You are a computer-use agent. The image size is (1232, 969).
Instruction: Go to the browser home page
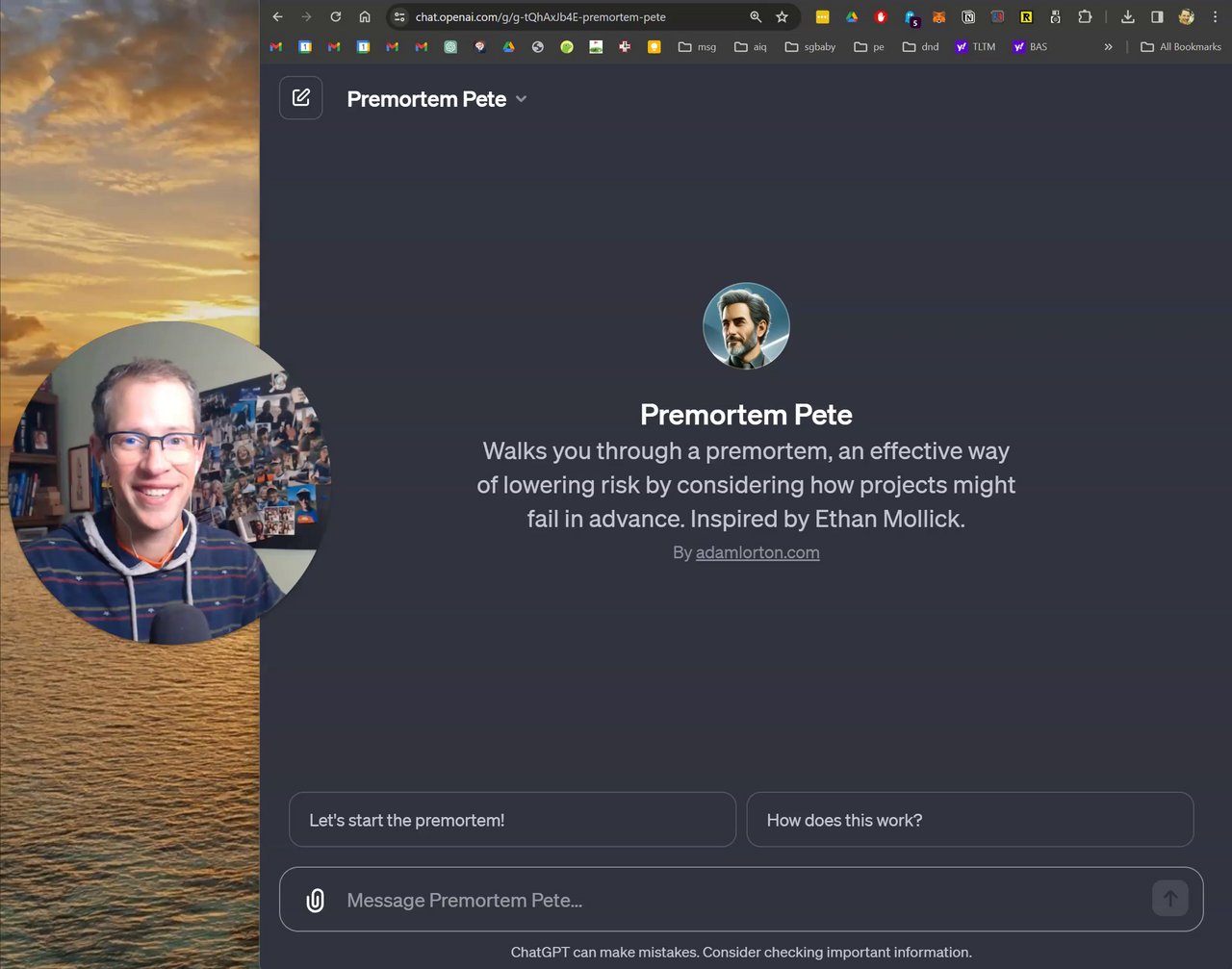(x=364, y=16)
